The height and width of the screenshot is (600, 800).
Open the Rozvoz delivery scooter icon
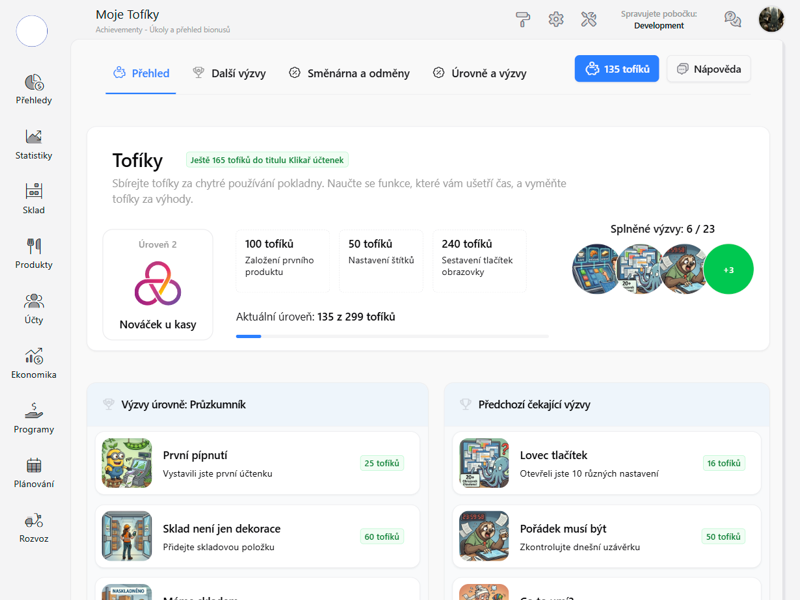[34, 520]
